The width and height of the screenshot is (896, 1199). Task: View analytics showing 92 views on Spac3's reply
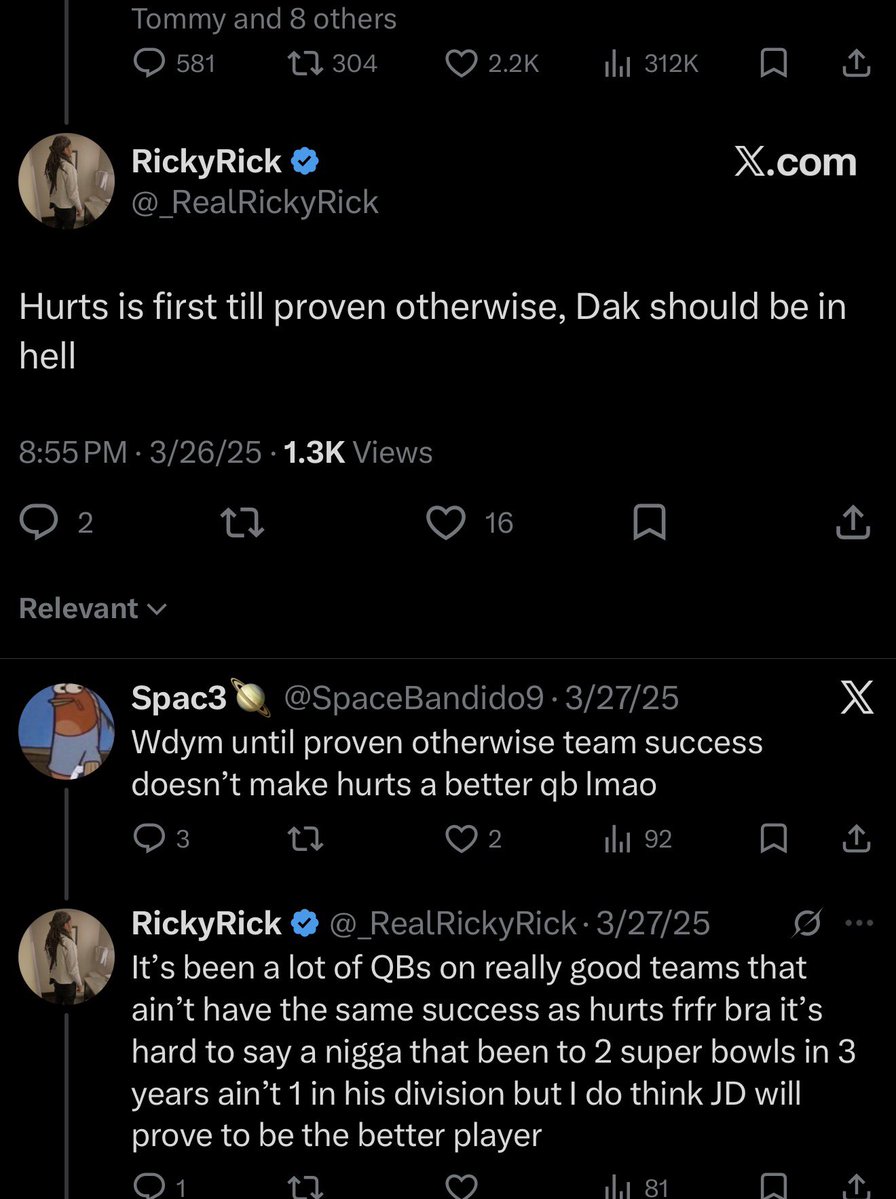tap(638, 839)
